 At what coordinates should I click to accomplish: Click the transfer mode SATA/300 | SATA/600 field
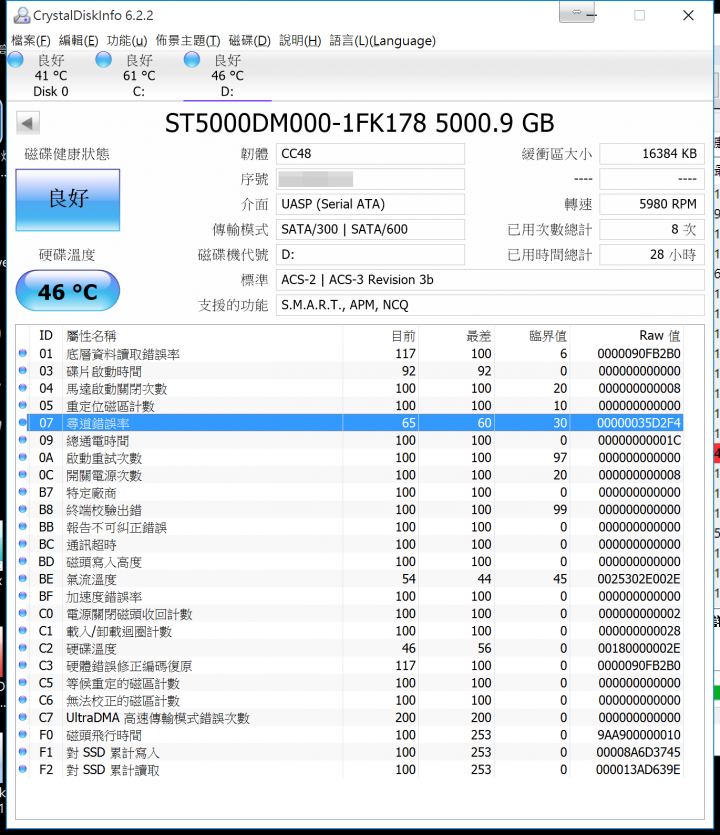pyautogui.click(x=370, y=230)
